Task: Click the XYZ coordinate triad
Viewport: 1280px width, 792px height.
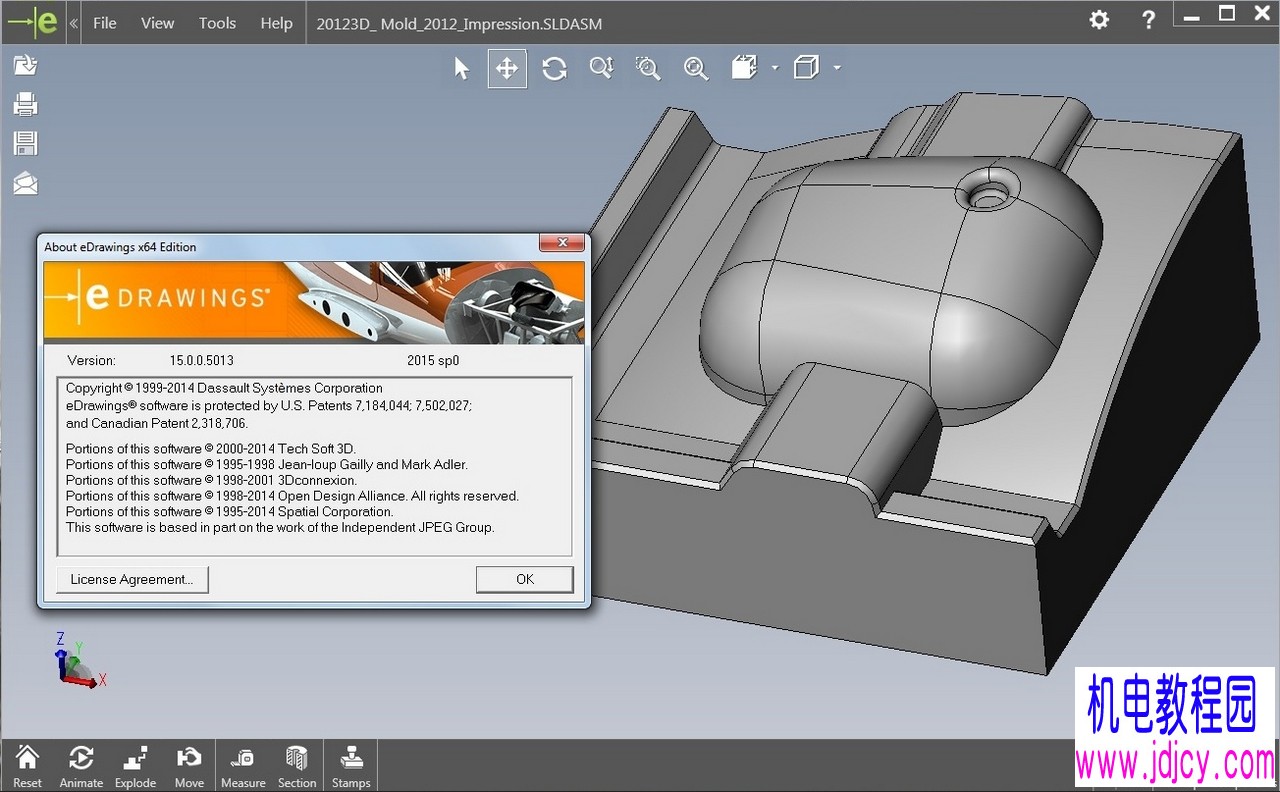Action: (78, 660)
